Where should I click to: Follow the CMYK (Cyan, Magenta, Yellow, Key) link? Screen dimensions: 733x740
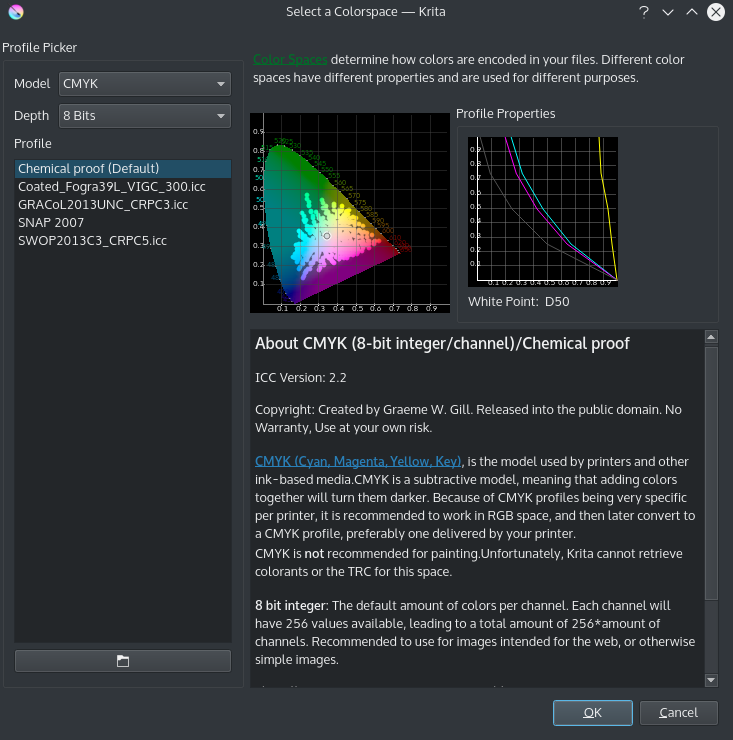[358, 461]
